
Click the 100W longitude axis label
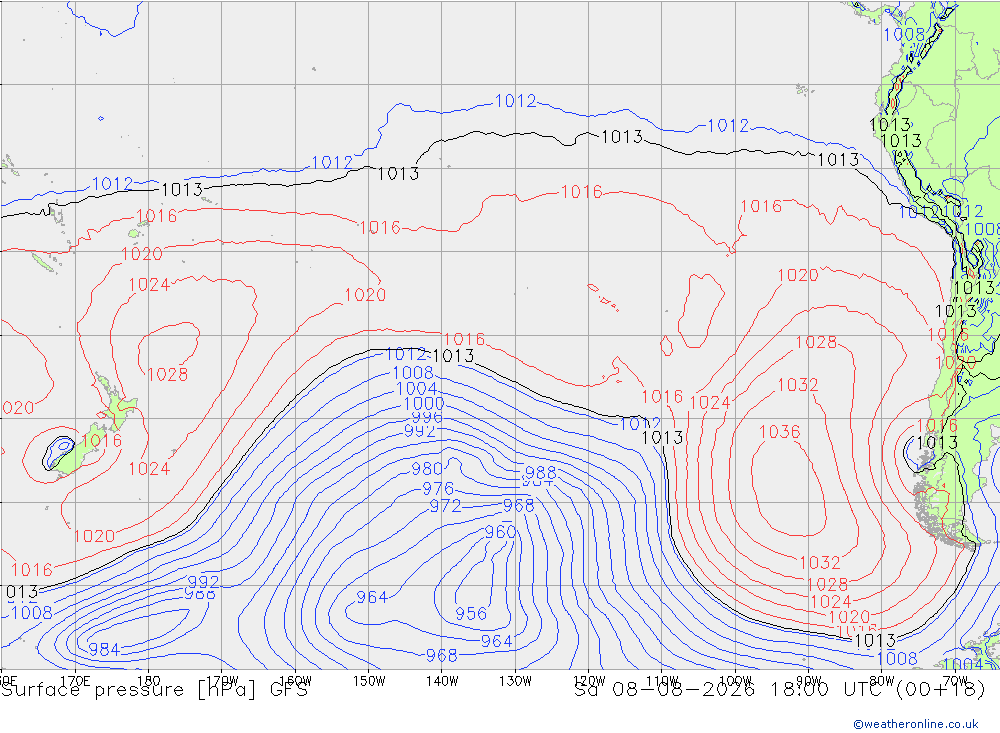pyautogui.click(x=735, y=681)
